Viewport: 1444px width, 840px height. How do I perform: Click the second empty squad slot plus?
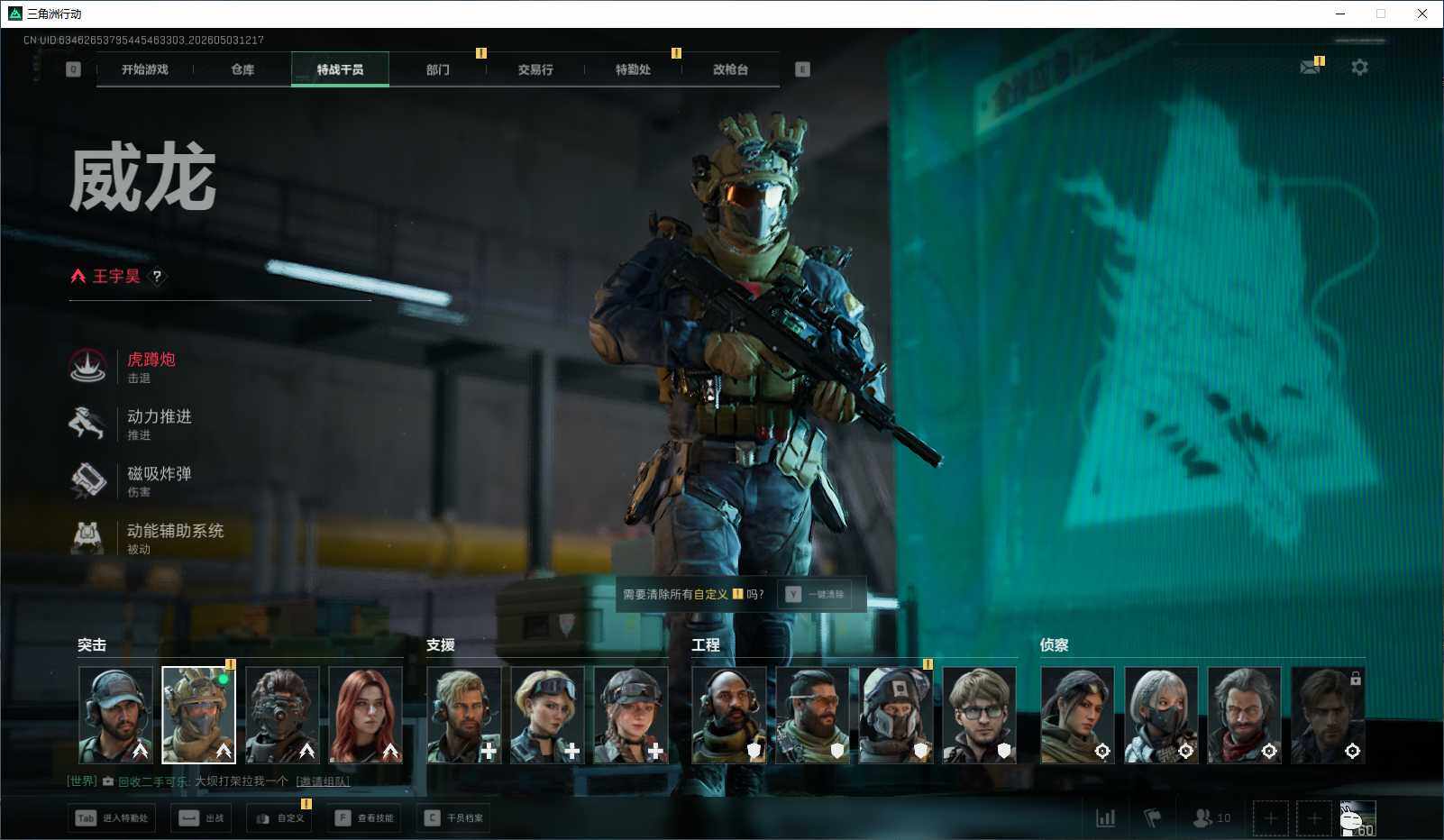[1313, 818]
